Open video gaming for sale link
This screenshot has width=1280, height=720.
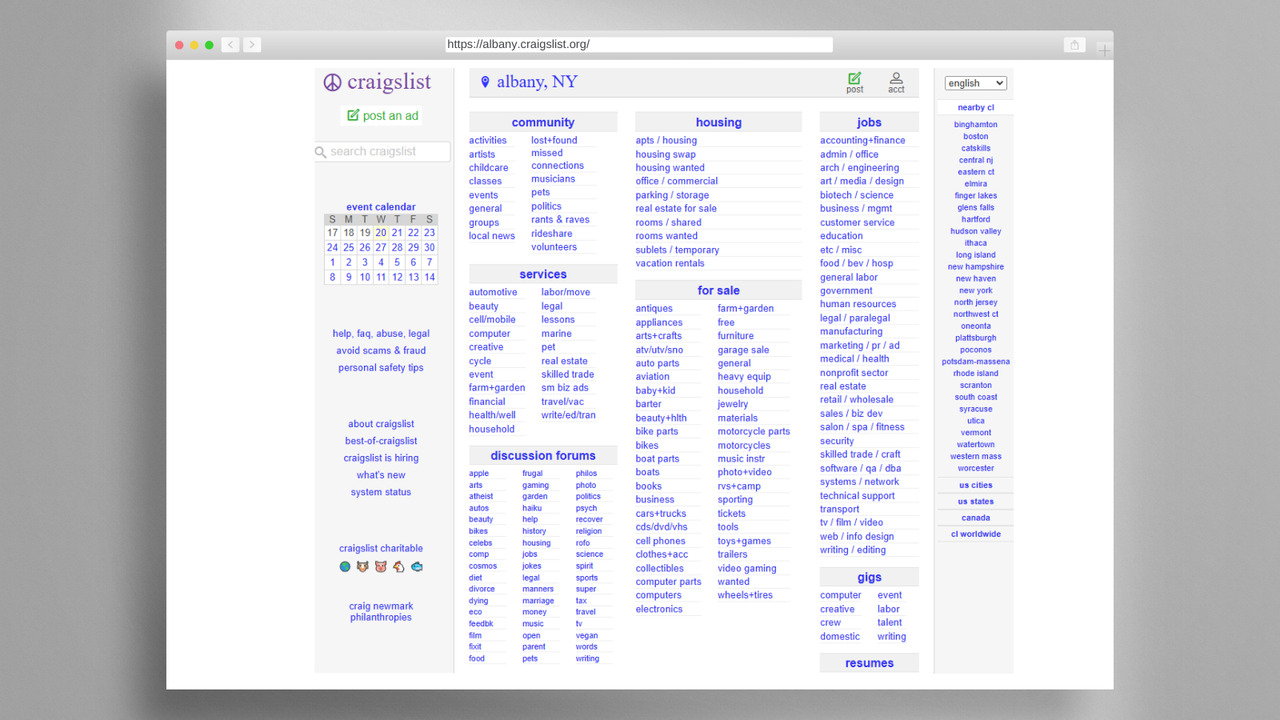(x=747, y=569)
